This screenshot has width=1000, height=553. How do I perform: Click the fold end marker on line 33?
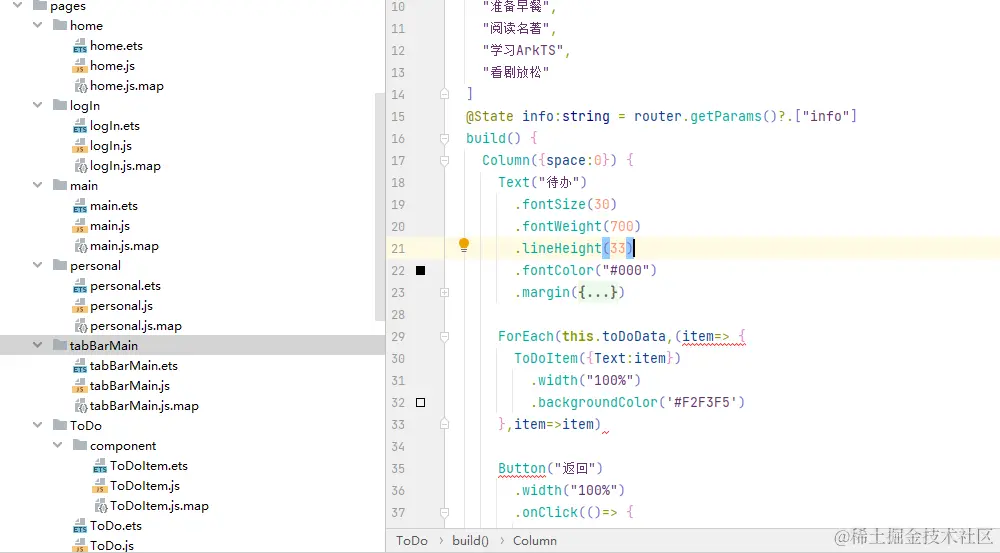(445, 424)
